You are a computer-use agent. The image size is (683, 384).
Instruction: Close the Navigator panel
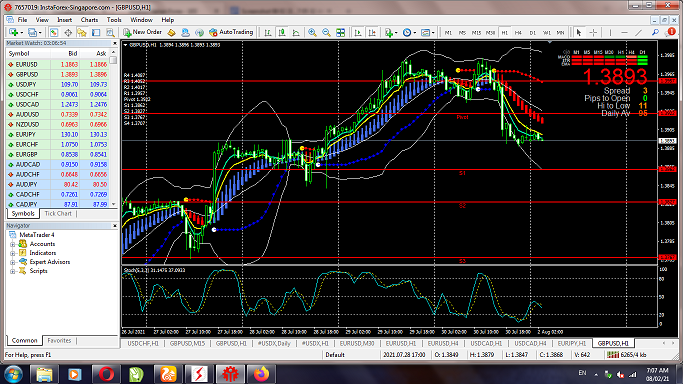pos(115,226)
